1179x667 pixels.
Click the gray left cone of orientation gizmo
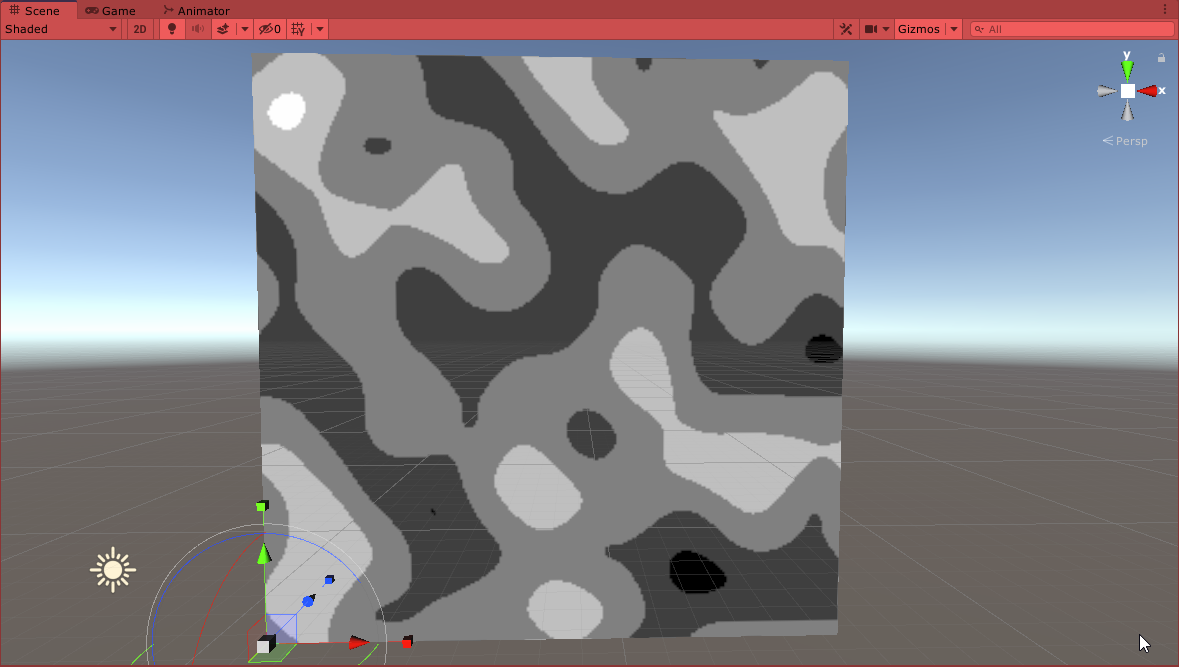(x=1107, y=91)
